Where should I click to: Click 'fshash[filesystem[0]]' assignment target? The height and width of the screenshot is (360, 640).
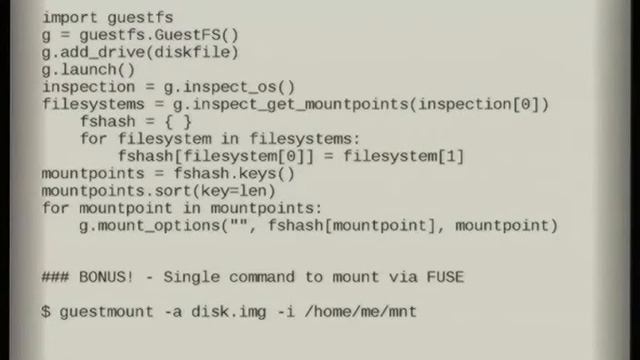tap(216, 157)
